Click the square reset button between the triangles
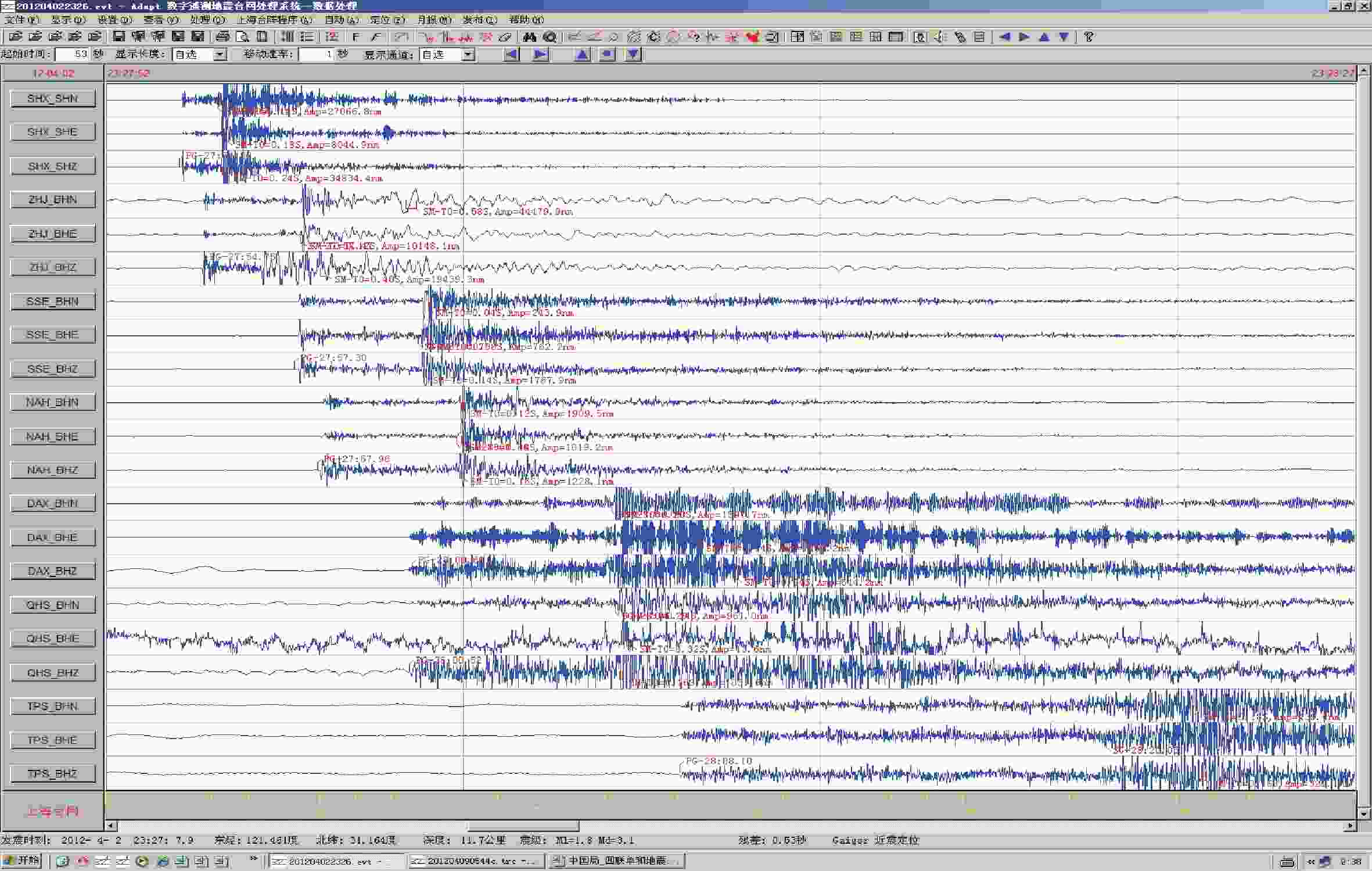1372x871 pixels. [x=607, y=55]
